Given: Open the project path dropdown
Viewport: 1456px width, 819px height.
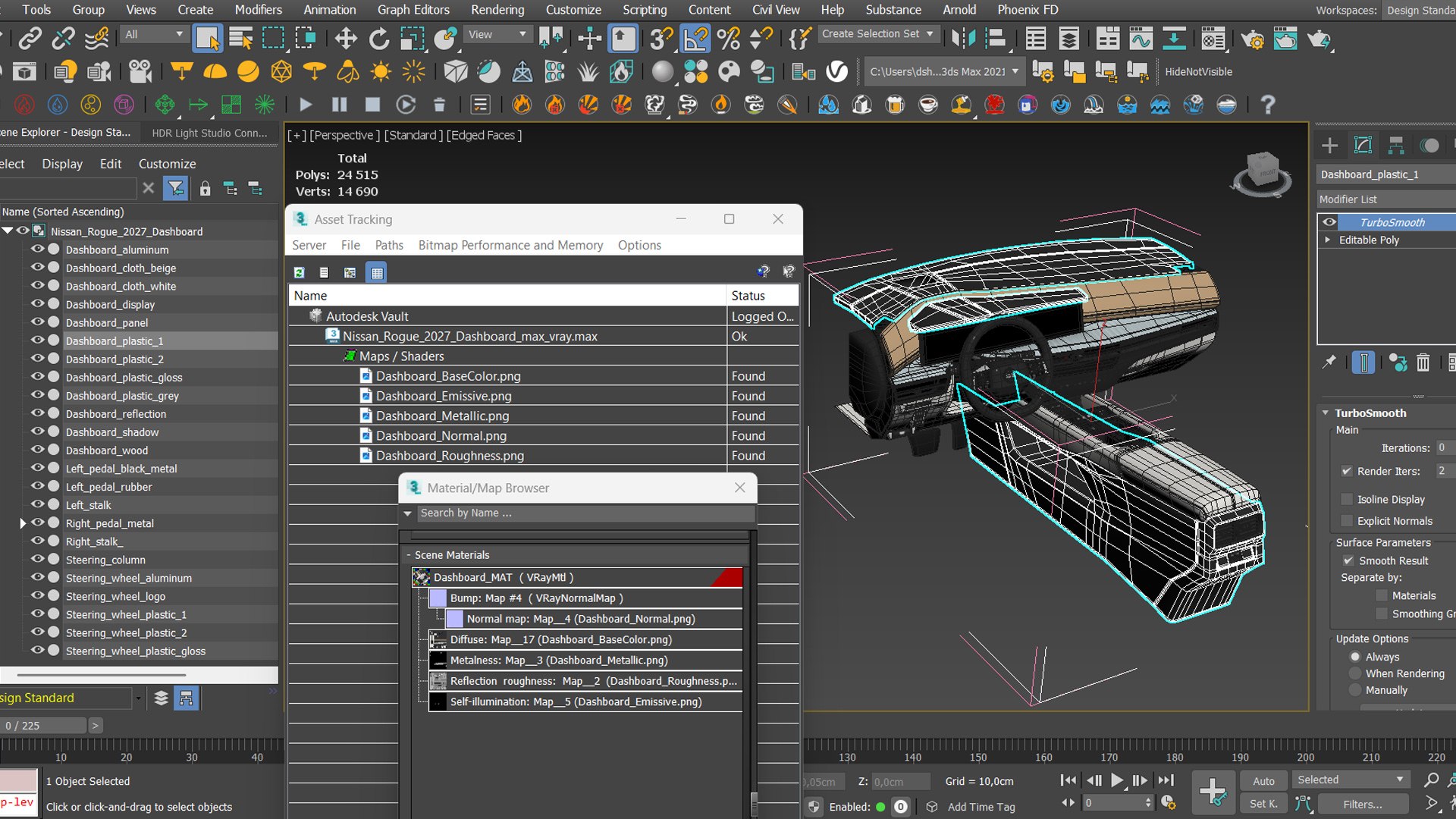Looking at the screenshot, I should click(x=944, y=72).
